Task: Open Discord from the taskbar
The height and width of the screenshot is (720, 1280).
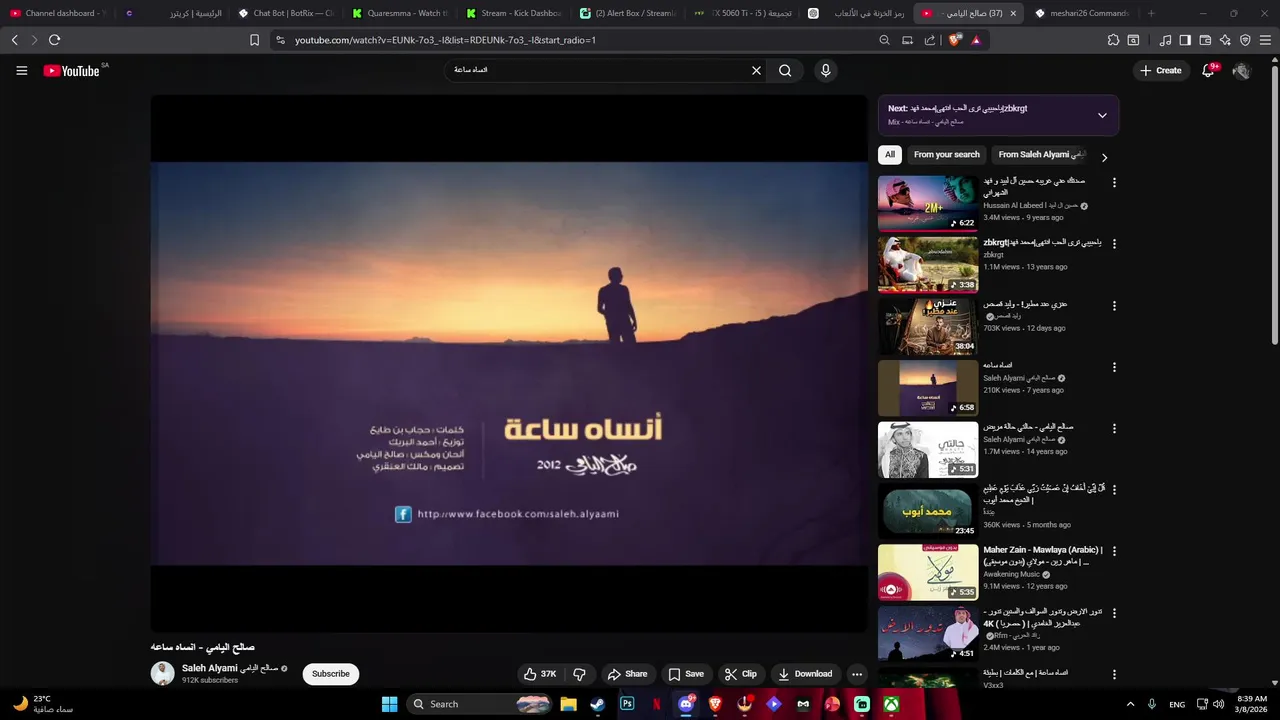Action: (x=686, y=704)
